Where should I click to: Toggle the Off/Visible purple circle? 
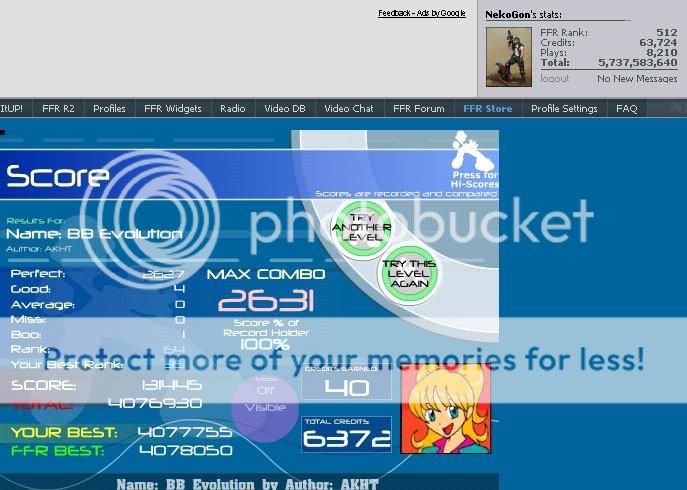pos(265,405)
